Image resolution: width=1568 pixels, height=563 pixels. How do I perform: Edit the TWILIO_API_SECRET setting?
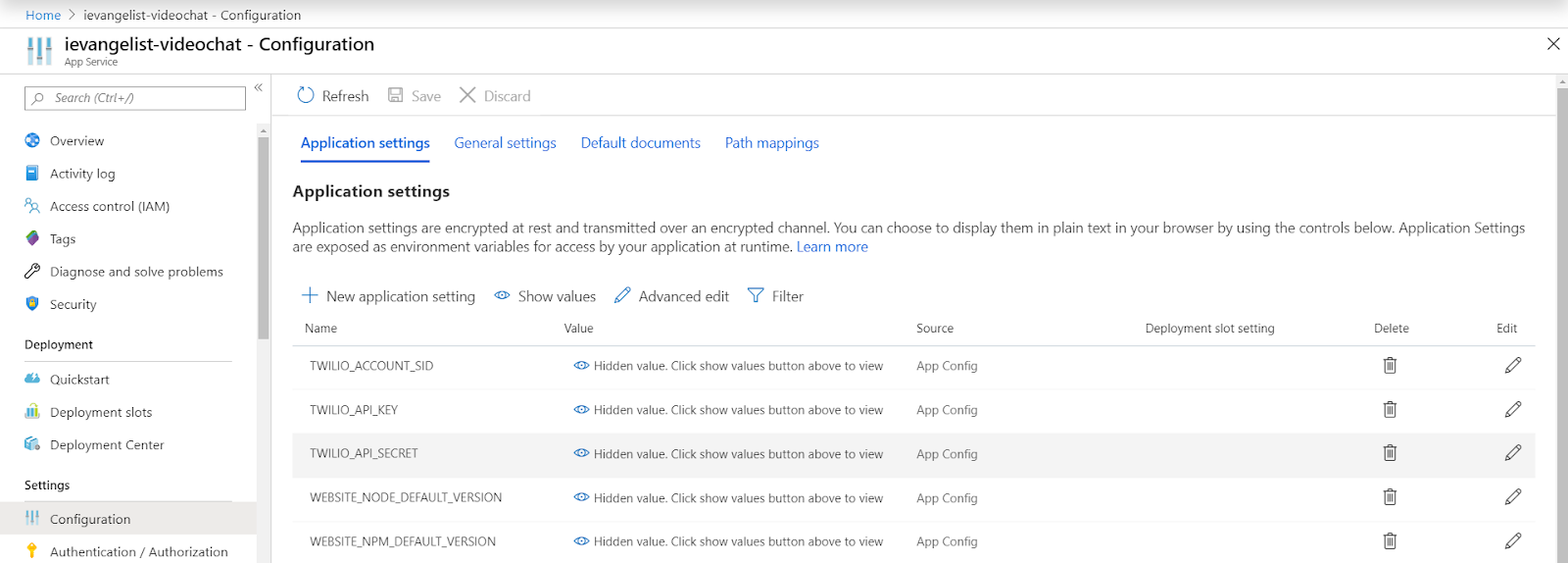pos(1513,452)
